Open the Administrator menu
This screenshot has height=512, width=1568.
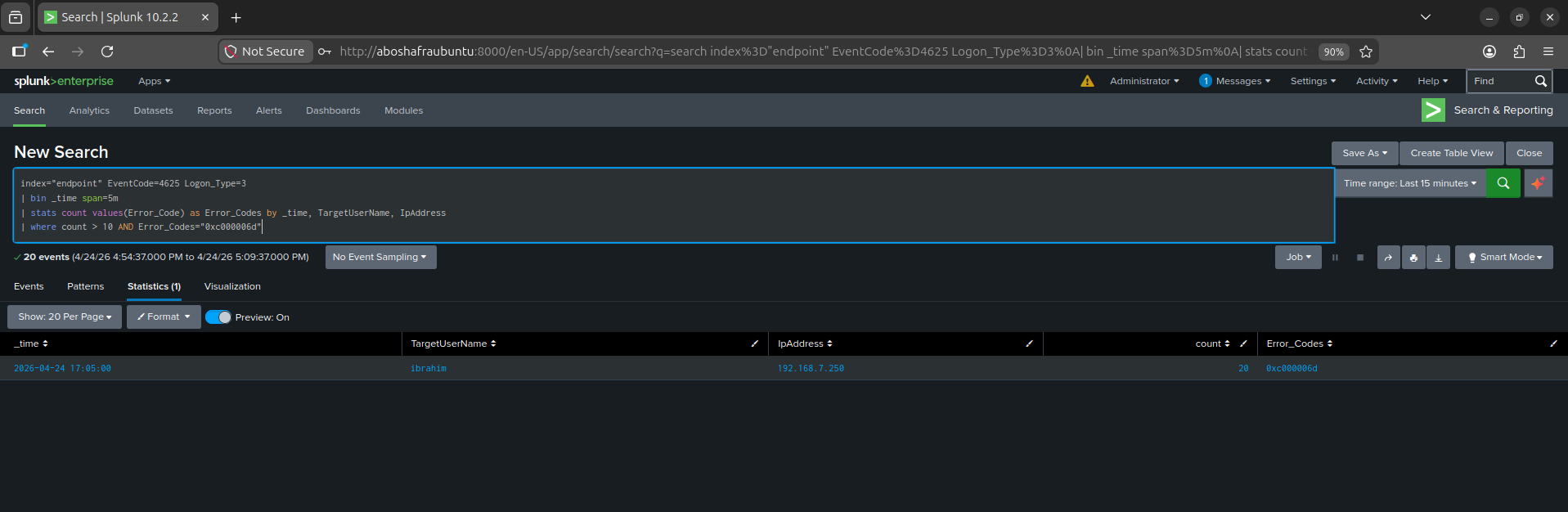click(1144, 81)
